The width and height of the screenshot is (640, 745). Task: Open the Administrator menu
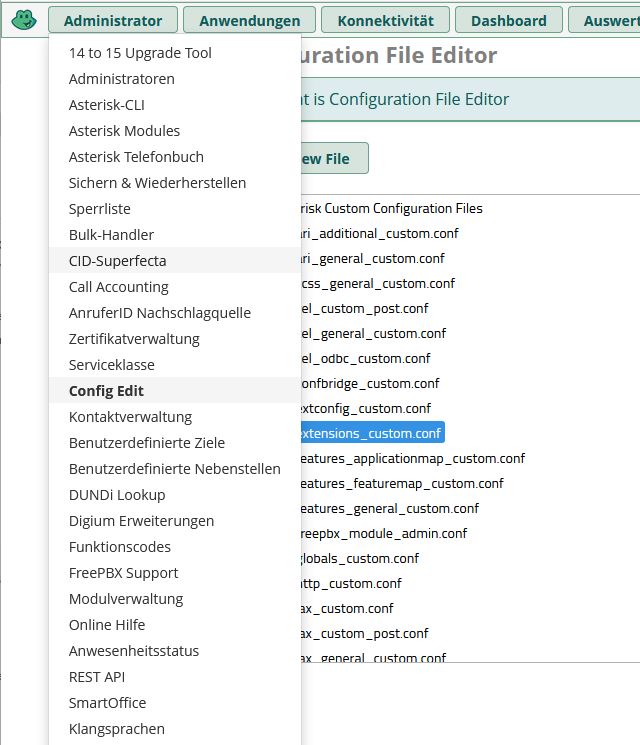tap(113, 20)
